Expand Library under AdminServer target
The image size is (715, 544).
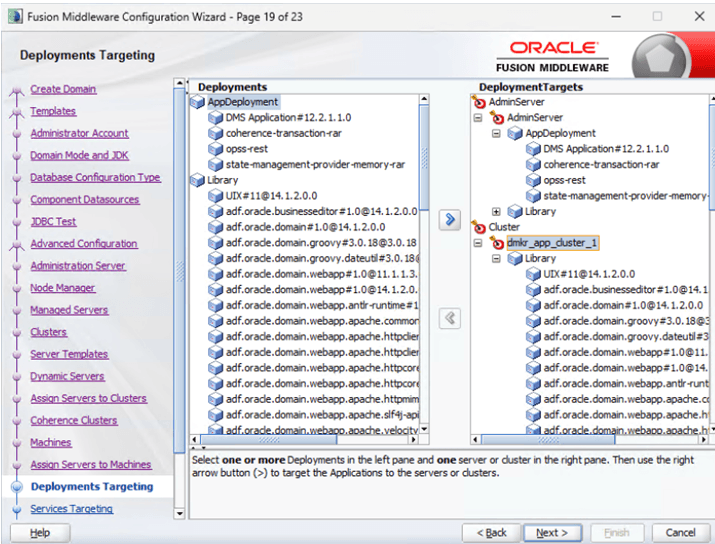[496, 212]
